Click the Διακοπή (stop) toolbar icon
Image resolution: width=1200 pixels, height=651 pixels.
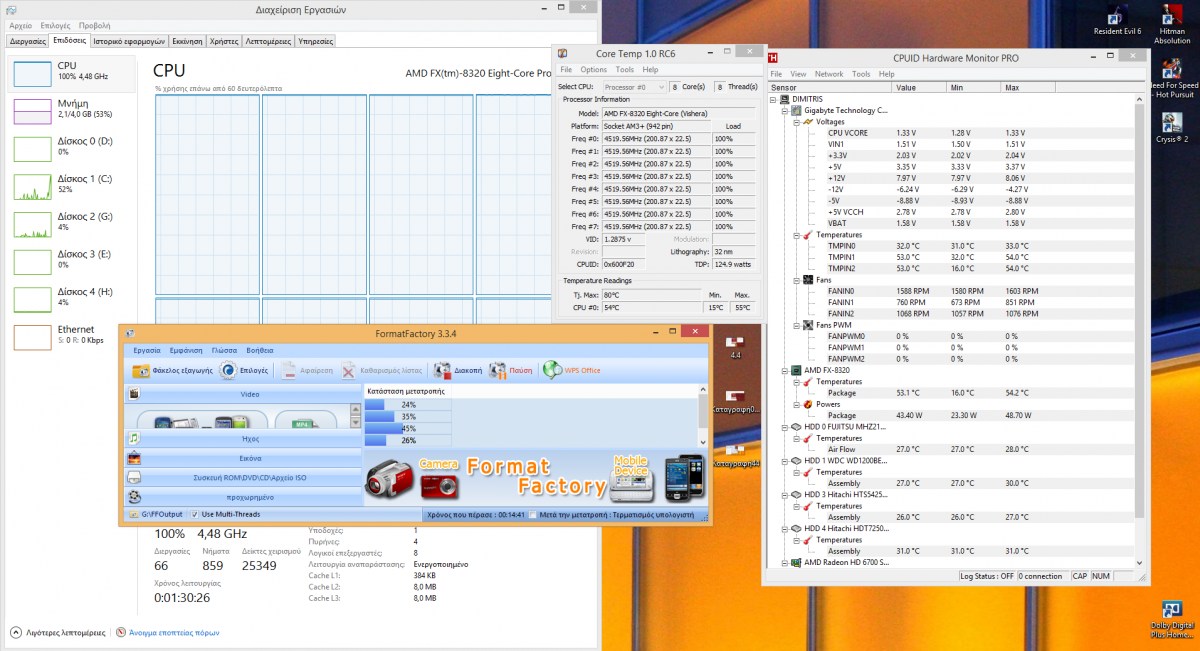point(442,370)
